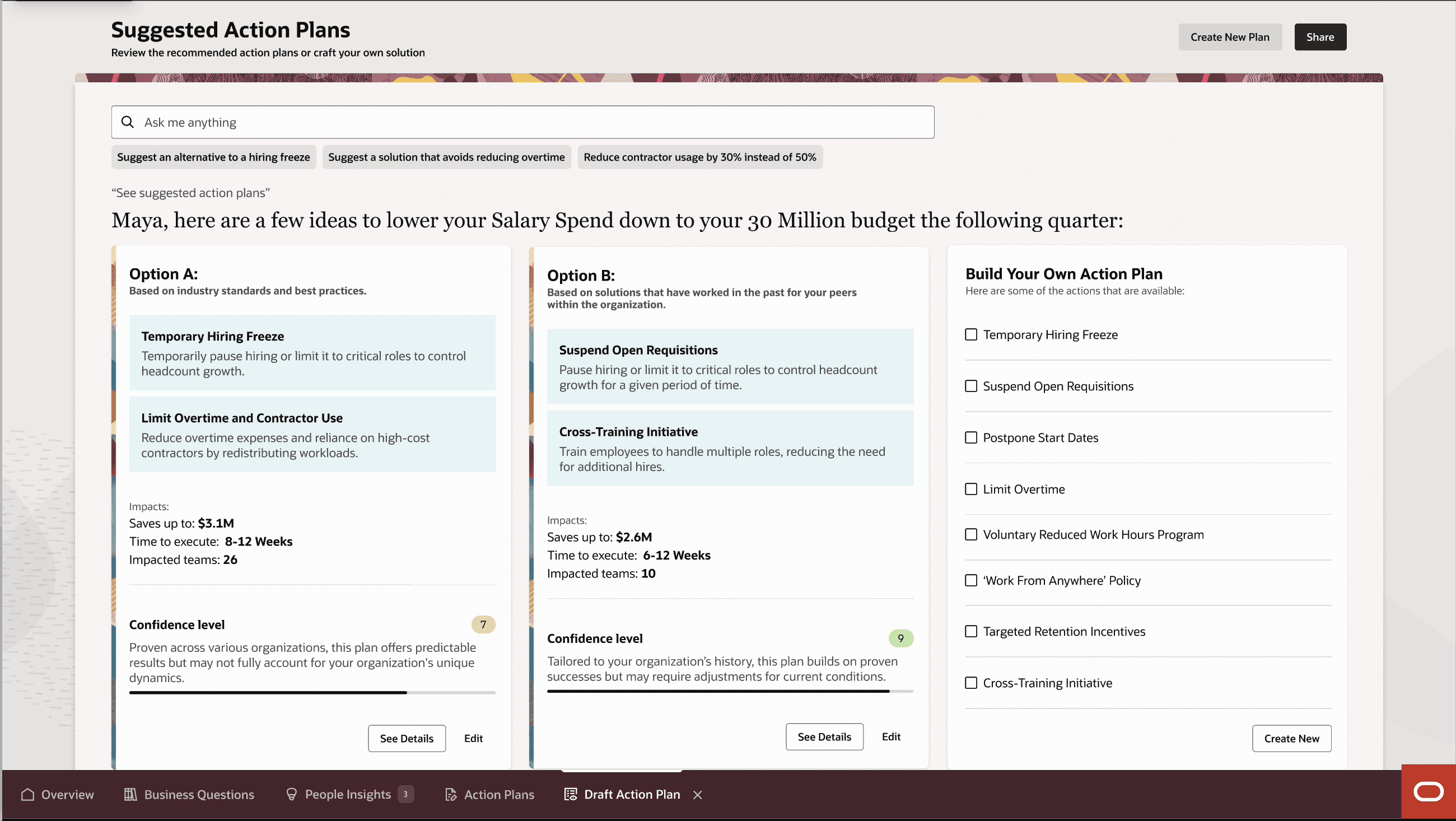Tick the Cross-Training Initiative checkbox
The width and height of the screenshot is (1456, 821).
pos(971,683)
